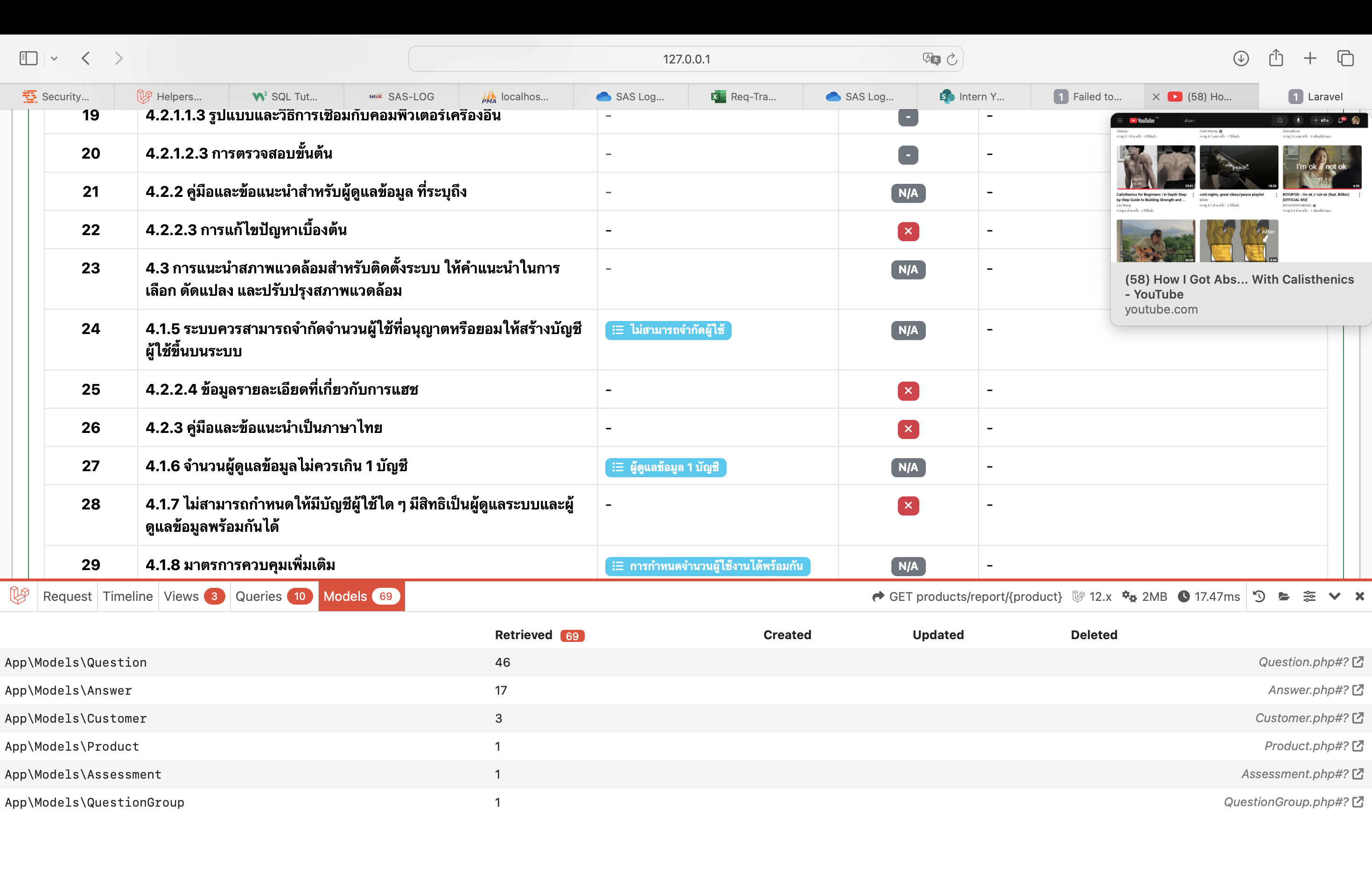Open Question.php file link icon
The image size is (1372, 892).
pyautogui.click(x=1358, y=662)
